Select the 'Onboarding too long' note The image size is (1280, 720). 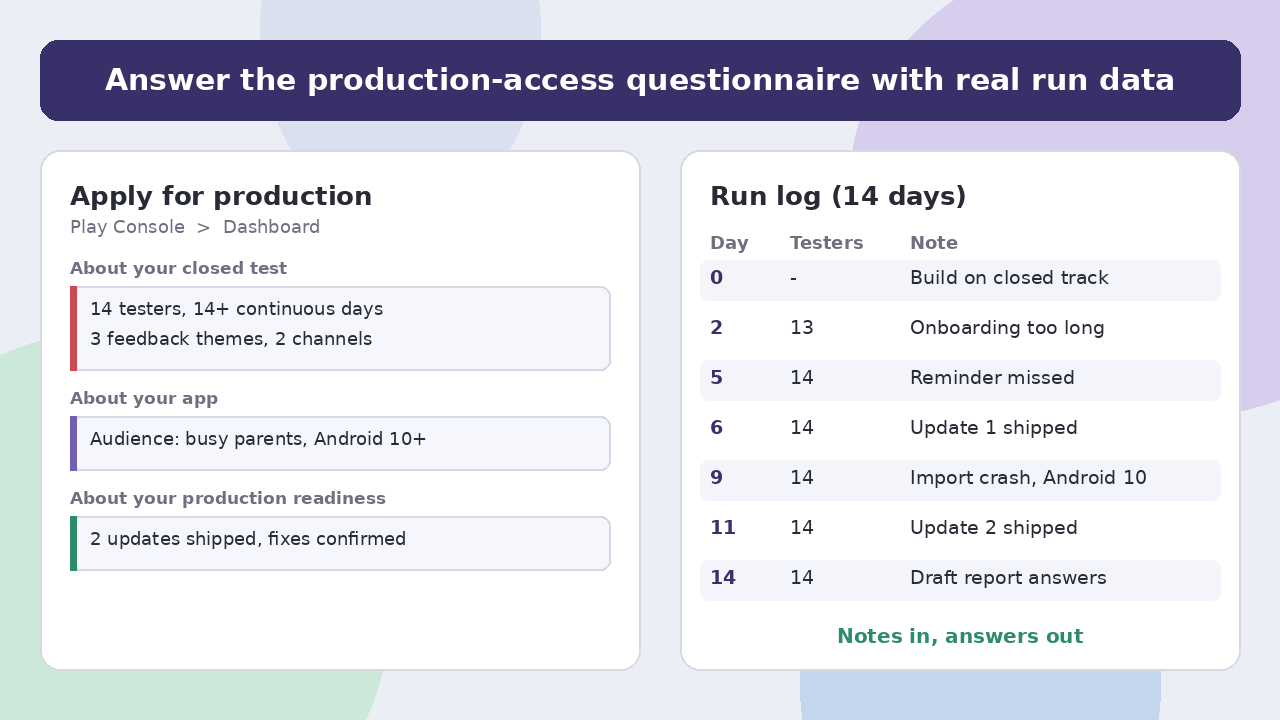1007,328
